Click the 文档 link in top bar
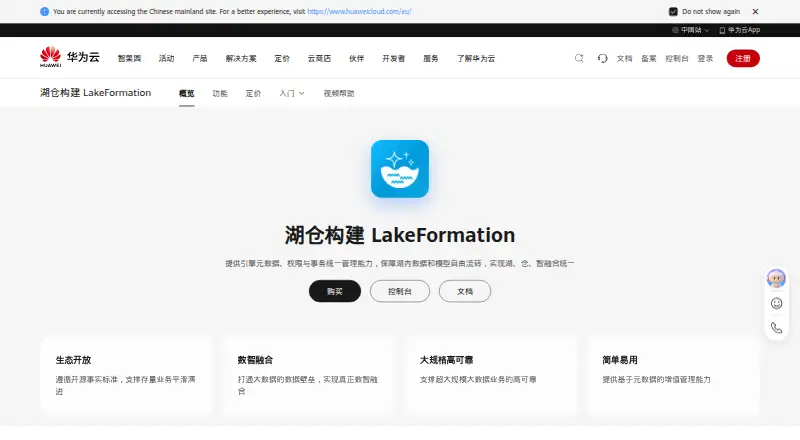 point(624,58)
